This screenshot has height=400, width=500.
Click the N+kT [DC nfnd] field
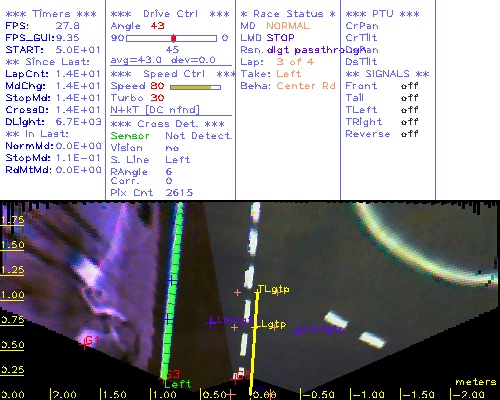tap(155, 110)
